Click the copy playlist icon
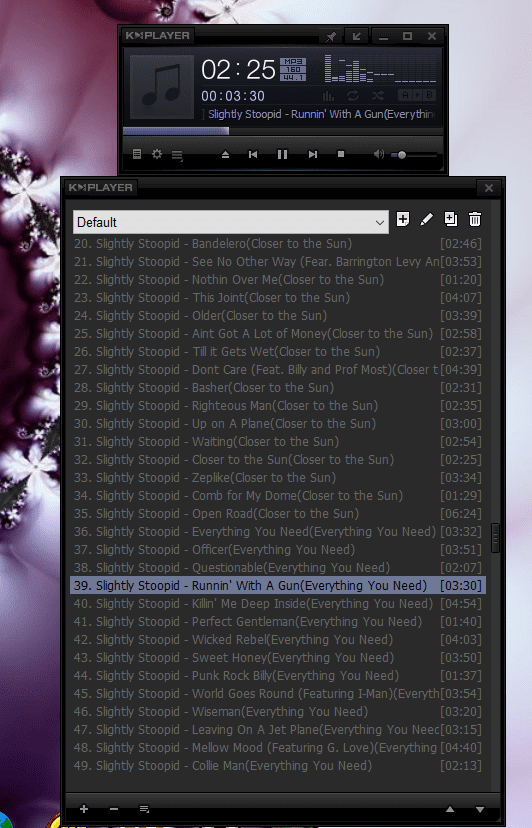The width and height of the screenshot is (532, 828). tap(451, 219)
